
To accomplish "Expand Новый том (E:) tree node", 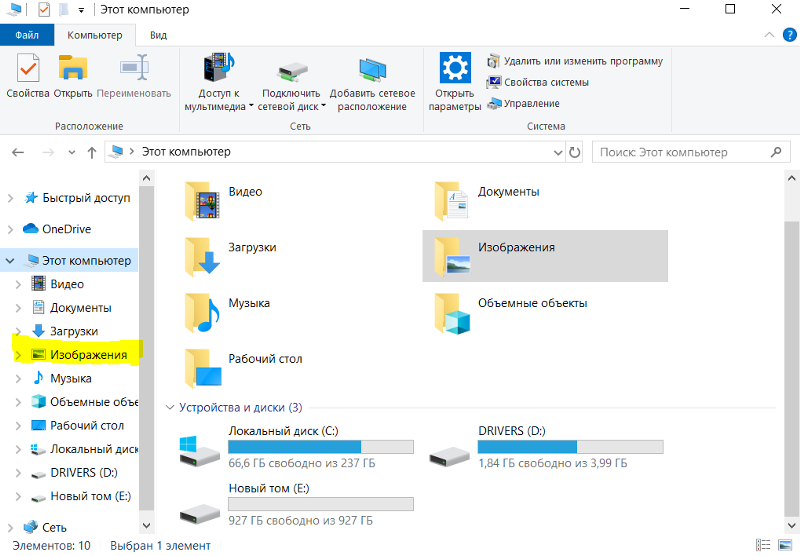I will 18,496.
